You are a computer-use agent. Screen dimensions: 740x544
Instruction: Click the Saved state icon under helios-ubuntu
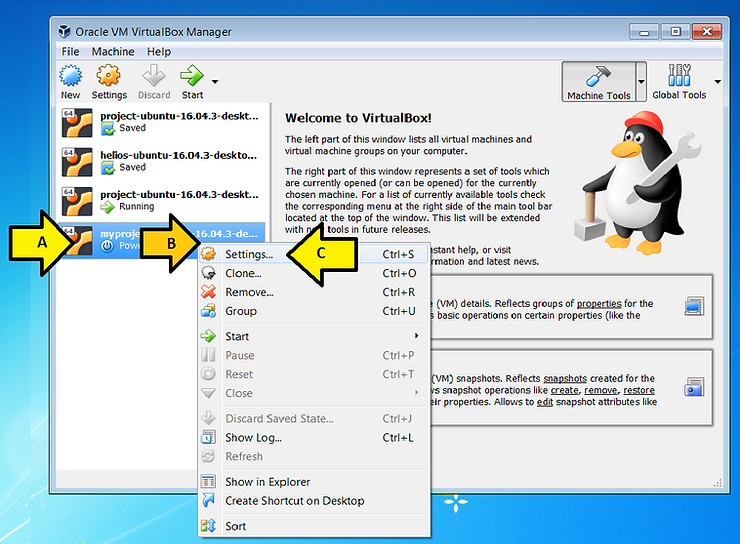coord(108,167)
